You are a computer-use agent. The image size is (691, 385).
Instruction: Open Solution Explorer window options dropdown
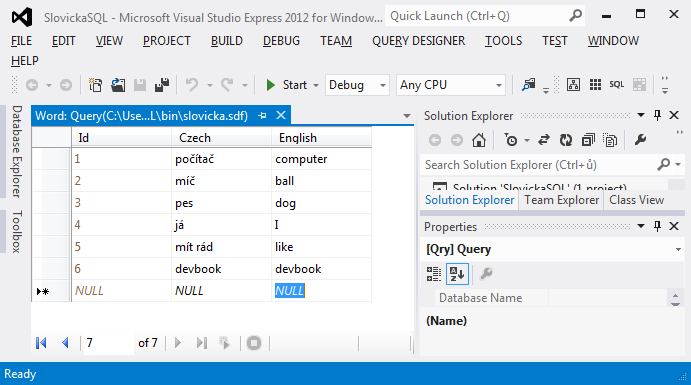[x=641, y=115]
